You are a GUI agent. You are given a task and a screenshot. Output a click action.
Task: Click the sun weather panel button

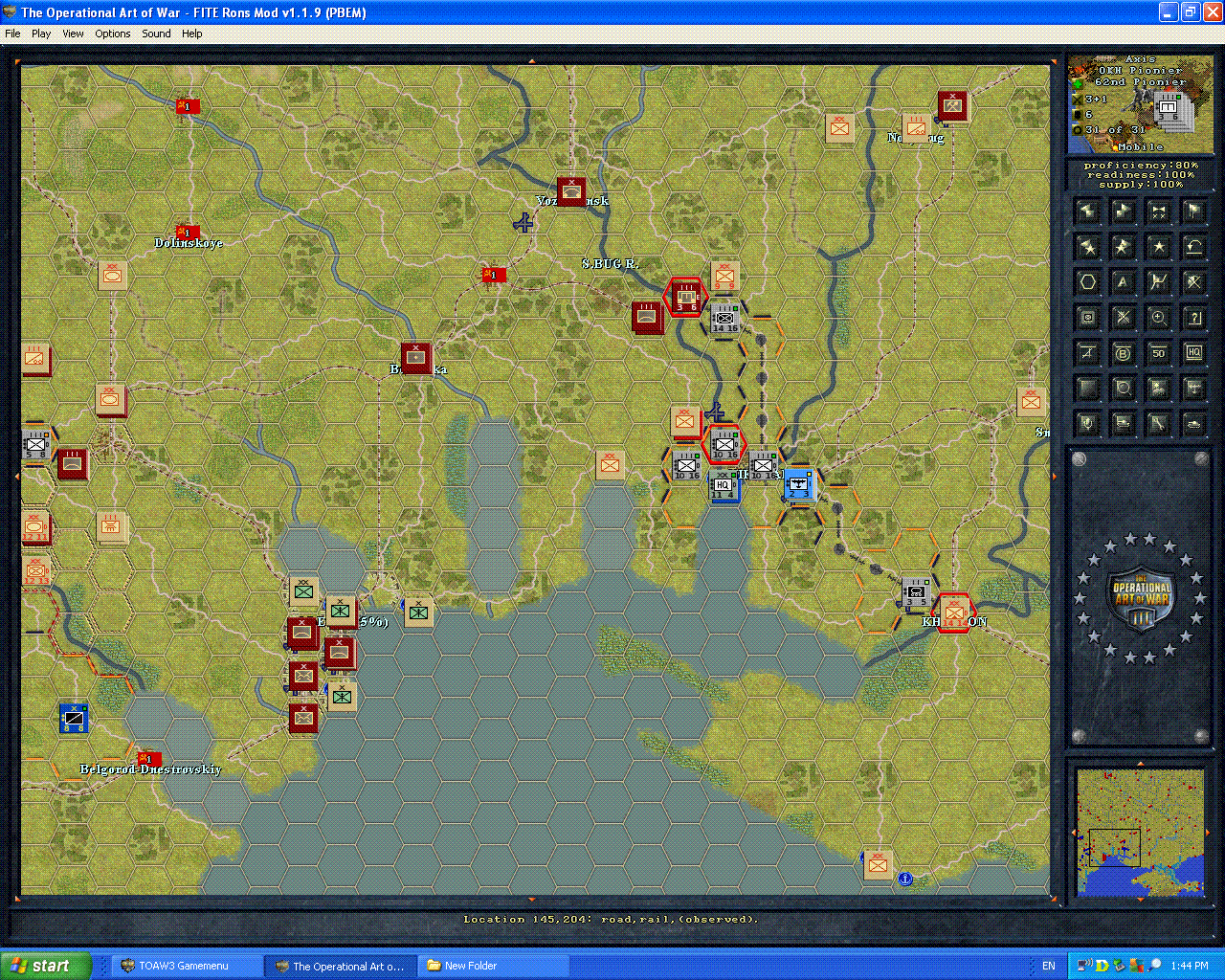click(1158, 389)
